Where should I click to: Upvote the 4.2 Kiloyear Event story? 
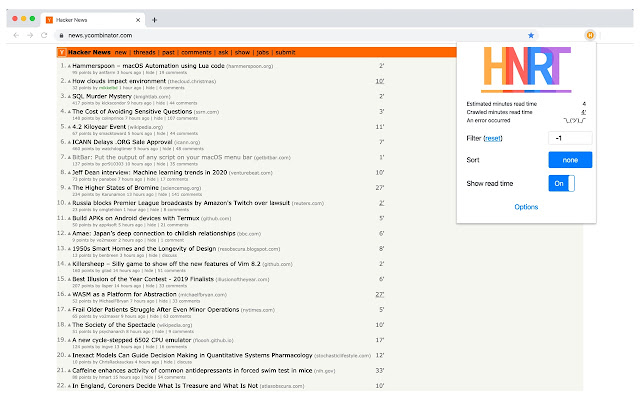click(x=69, y=127)
